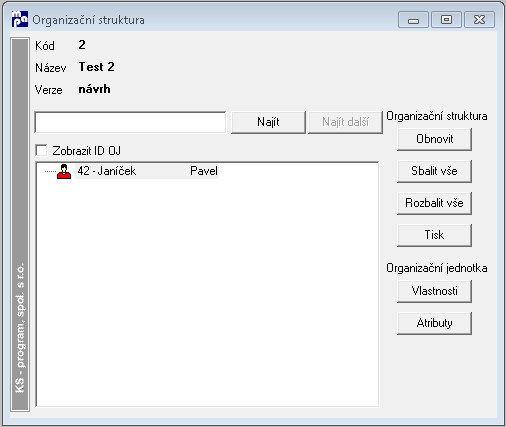506x427 pixels.
Task: Open the Atributy dialog
Action: tap(434, 323)
